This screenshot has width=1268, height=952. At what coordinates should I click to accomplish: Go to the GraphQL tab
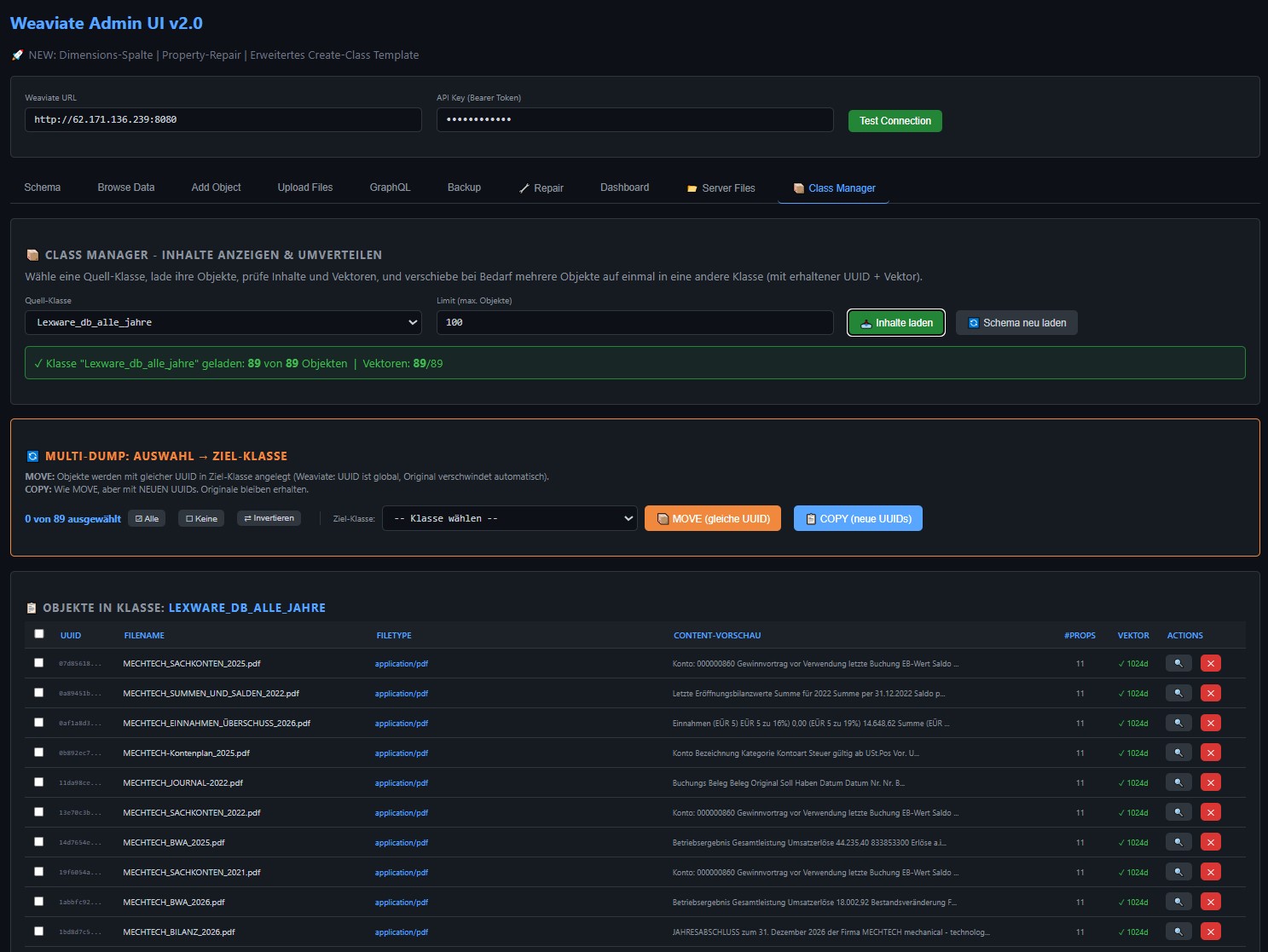(390, 188)
